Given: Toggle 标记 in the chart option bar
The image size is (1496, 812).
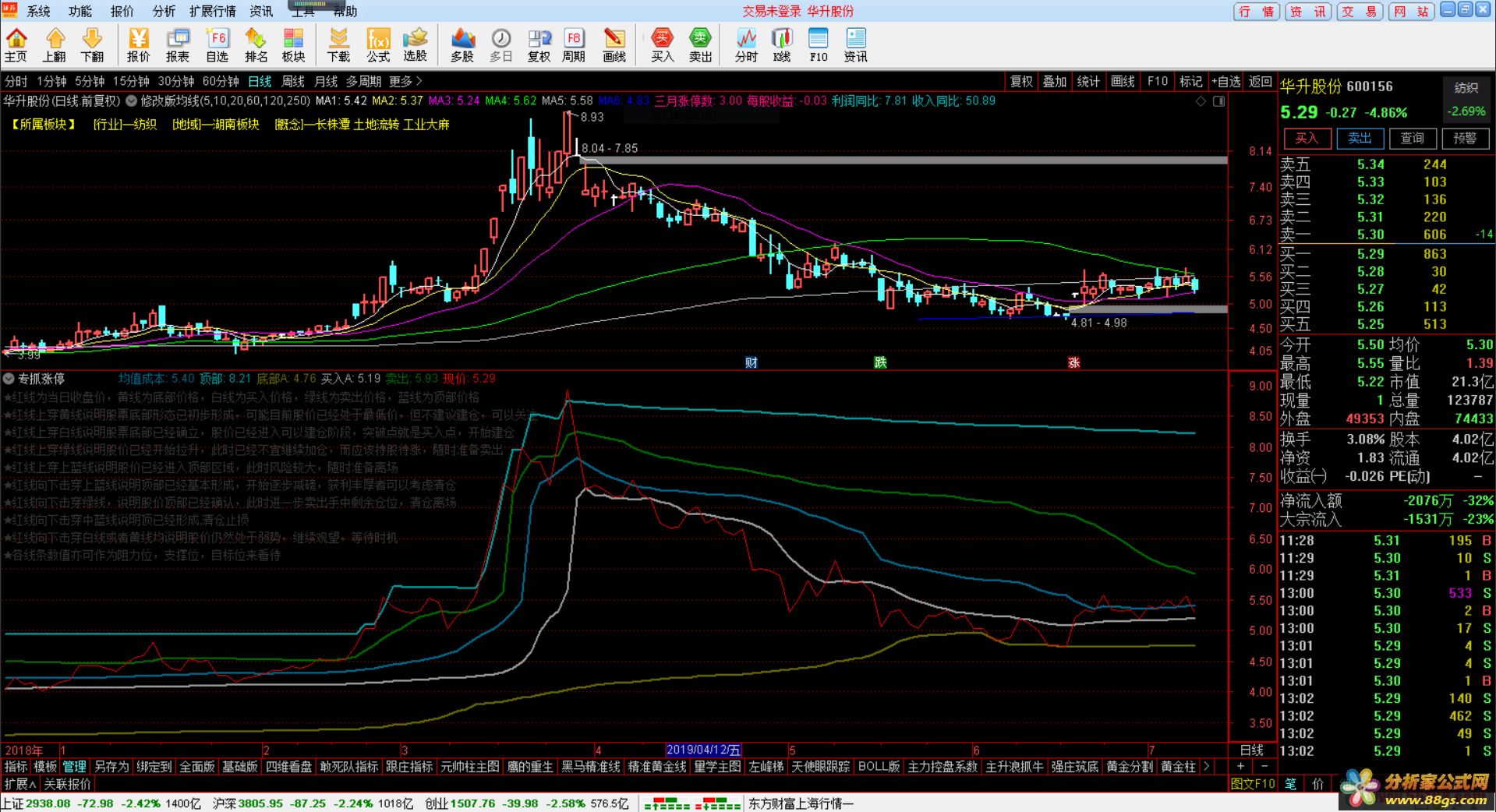Looking at the screenshot, I should (1190, 81).
